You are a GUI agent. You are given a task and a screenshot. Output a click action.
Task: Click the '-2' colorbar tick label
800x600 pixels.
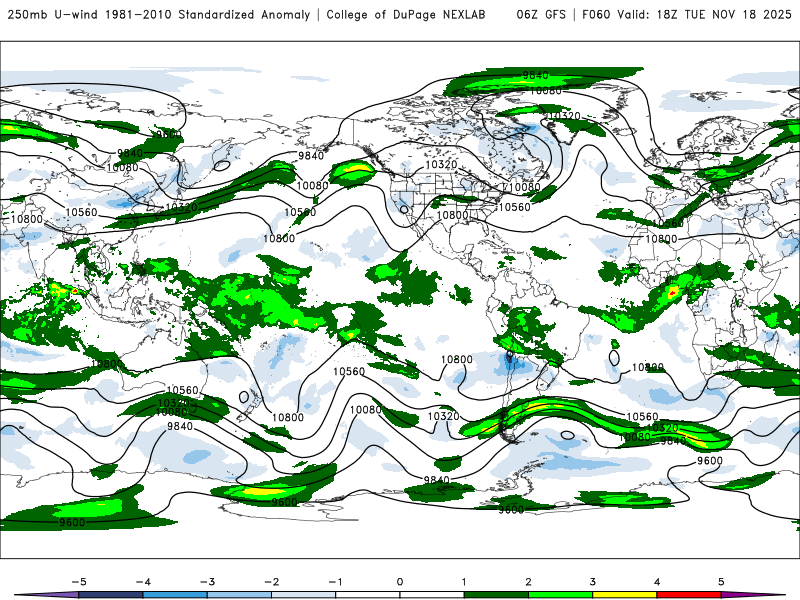click(x=271, y=582)
